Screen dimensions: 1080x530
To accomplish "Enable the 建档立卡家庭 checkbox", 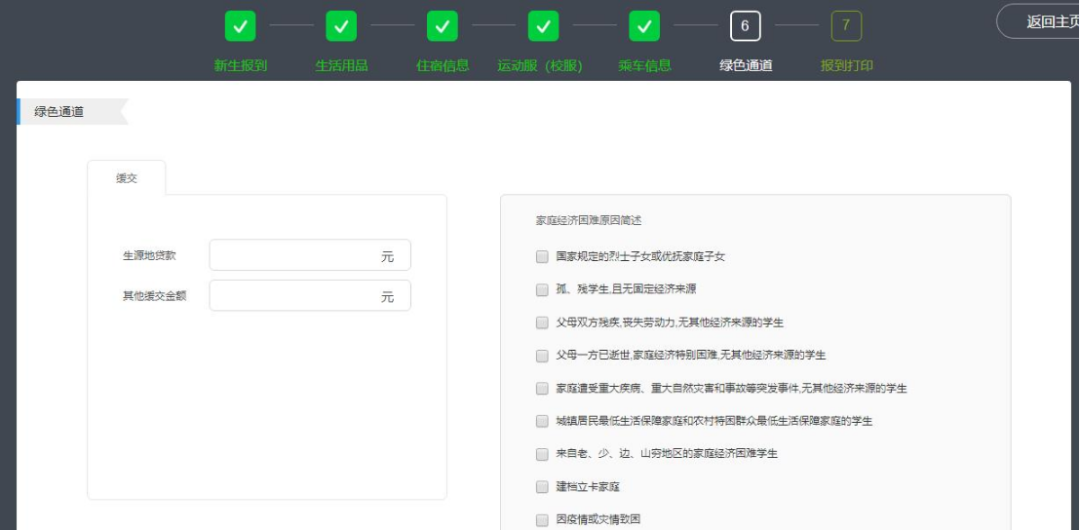I will 542,487.
